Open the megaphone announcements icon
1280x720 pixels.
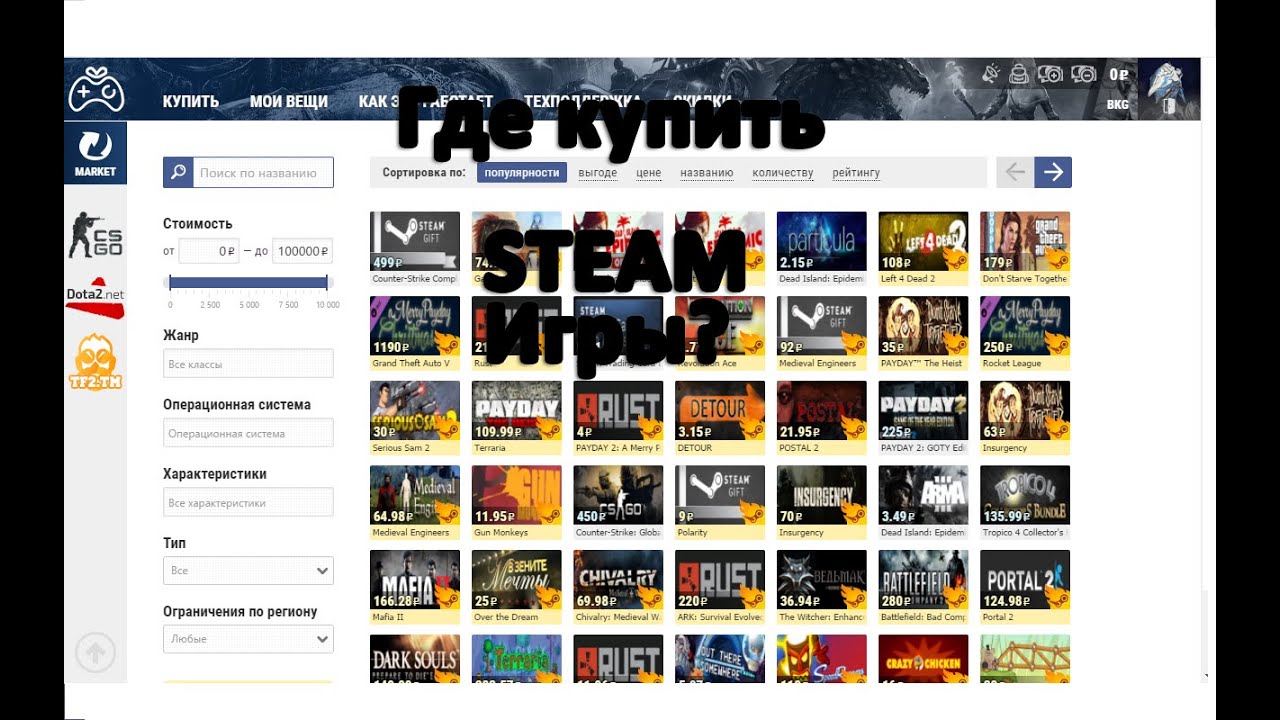tap(991, 73)
